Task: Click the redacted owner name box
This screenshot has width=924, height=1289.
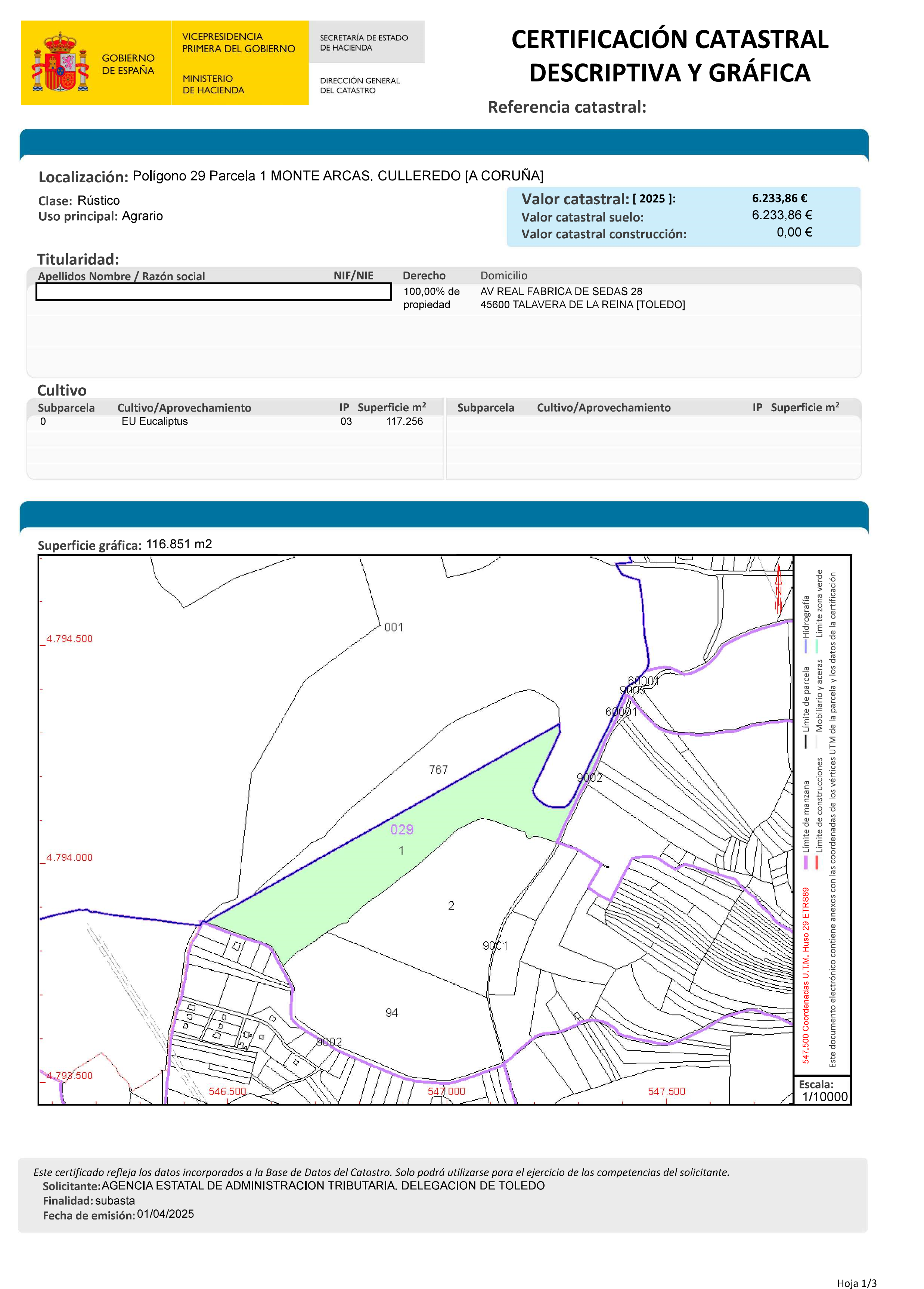Action: click(213, 292)
